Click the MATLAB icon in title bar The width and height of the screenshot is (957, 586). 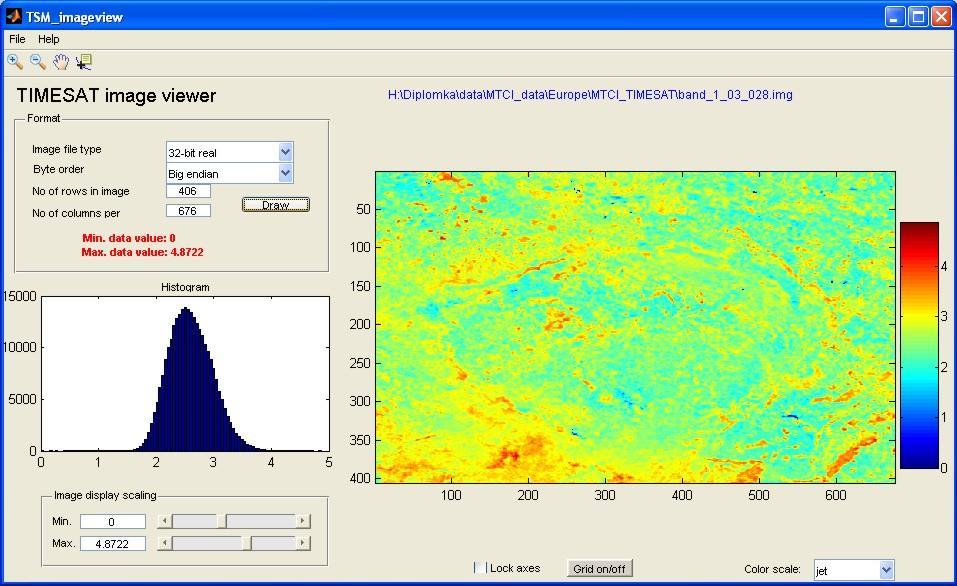(x=13, y=16)
